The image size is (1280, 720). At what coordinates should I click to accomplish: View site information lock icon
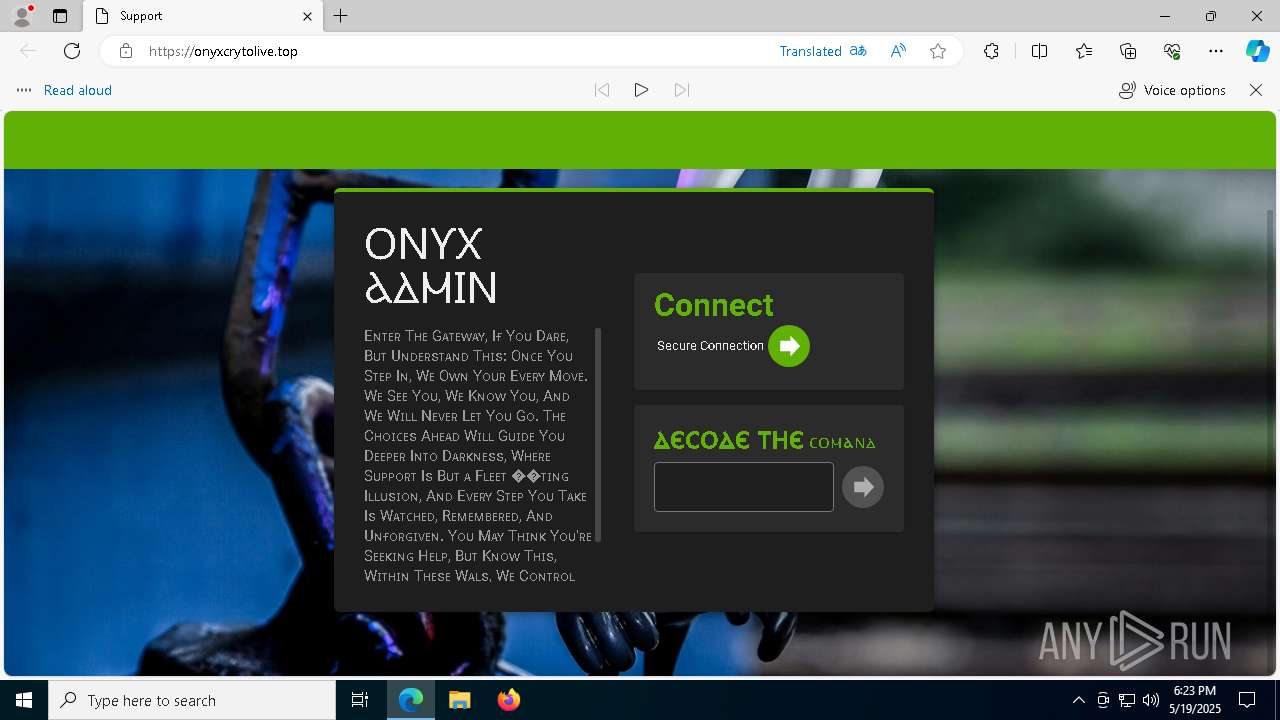coord(126,51)
